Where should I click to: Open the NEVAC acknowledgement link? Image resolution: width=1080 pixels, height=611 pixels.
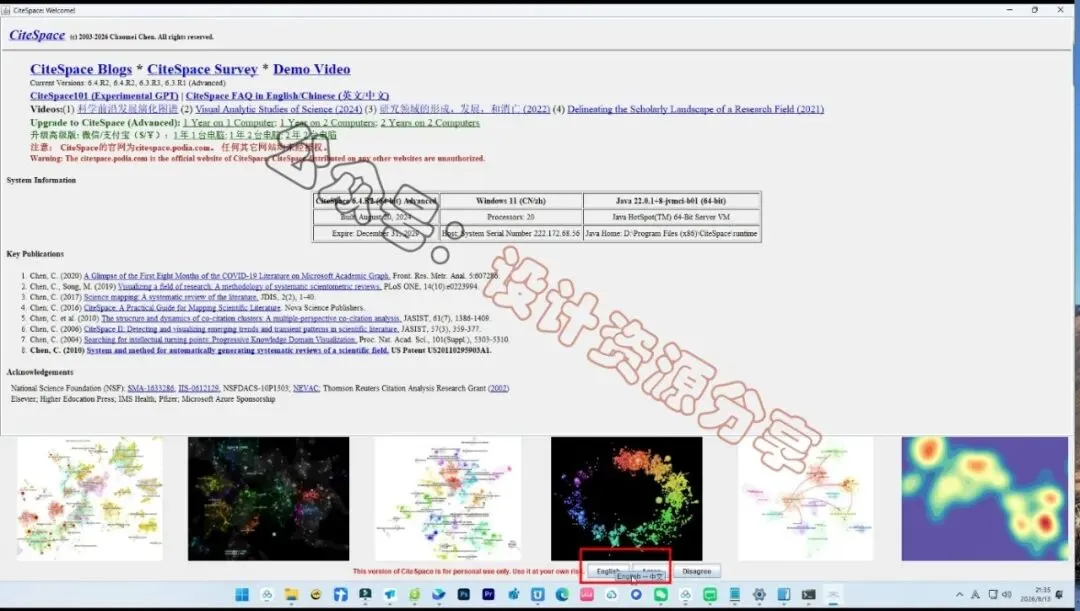tap(306, 389)
